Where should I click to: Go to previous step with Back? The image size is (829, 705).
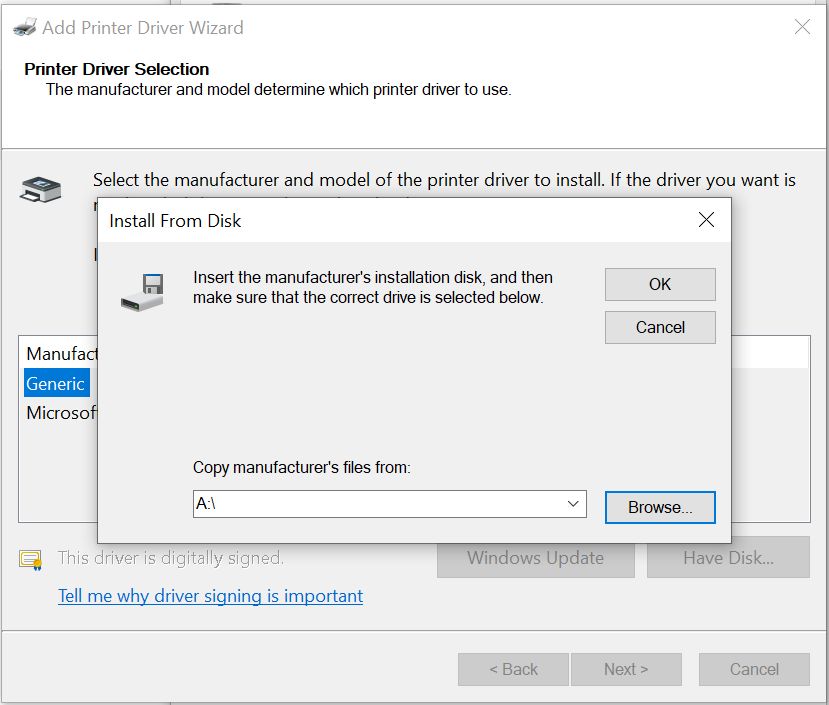(x=513, y=669)
